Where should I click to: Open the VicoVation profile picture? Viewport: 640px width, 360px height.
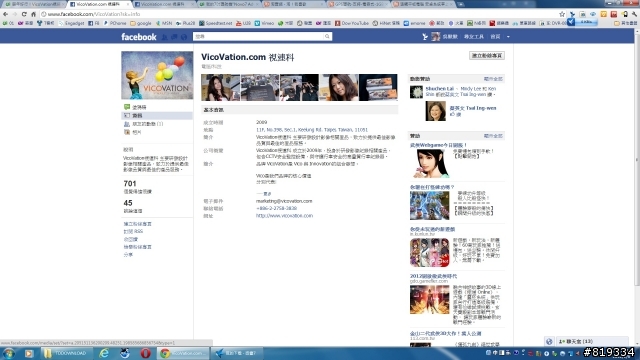click(157, 75)
